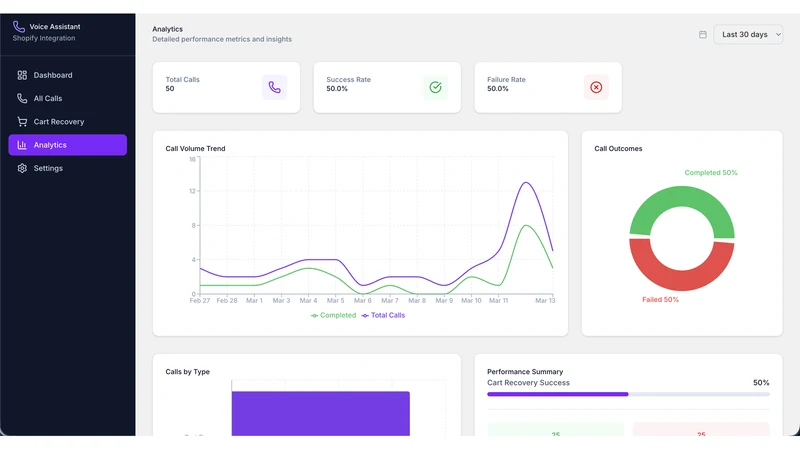Click the calendar icon beside date range
The image size is (800, 450).
(x=703, y=34)
